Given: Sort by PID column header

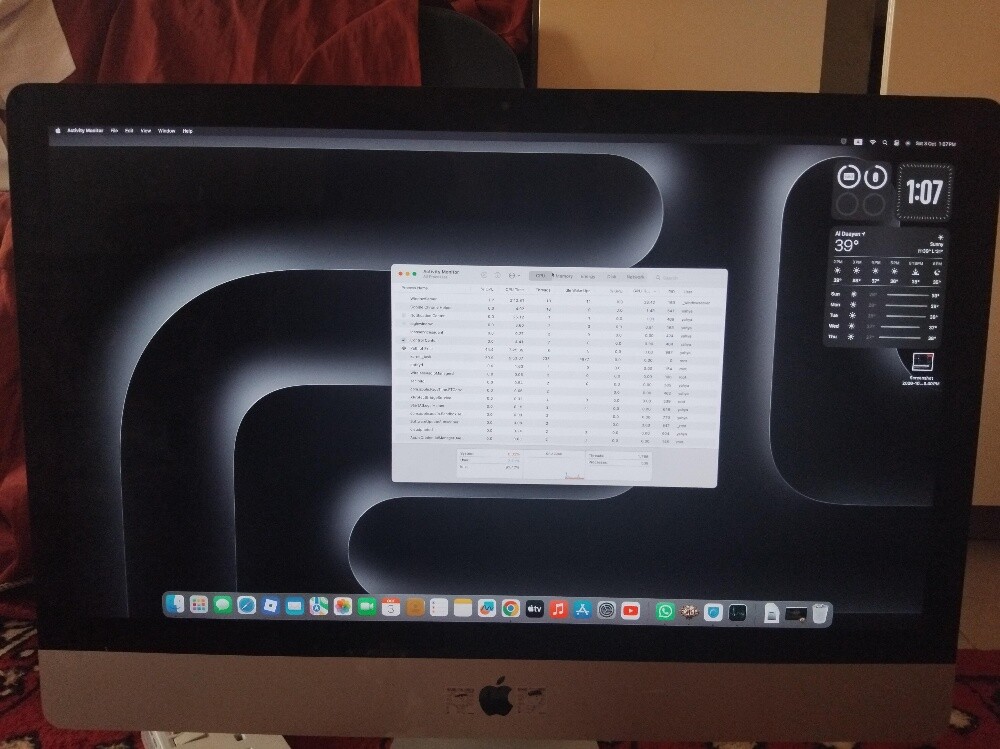Looking at the screenshot, I should pos(671,292).
